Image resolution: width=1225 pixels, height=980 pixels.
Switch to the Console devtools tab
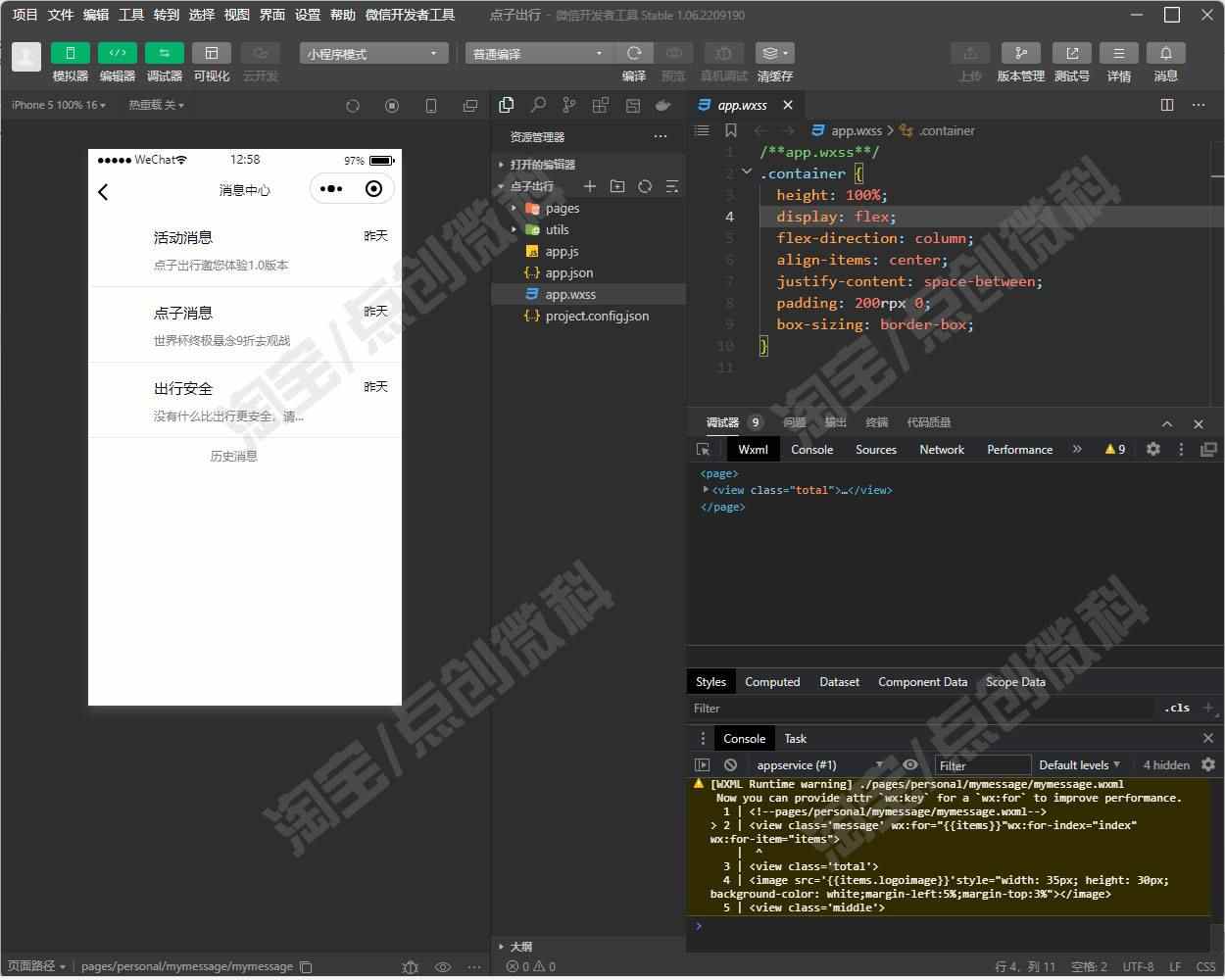point(812,450)
